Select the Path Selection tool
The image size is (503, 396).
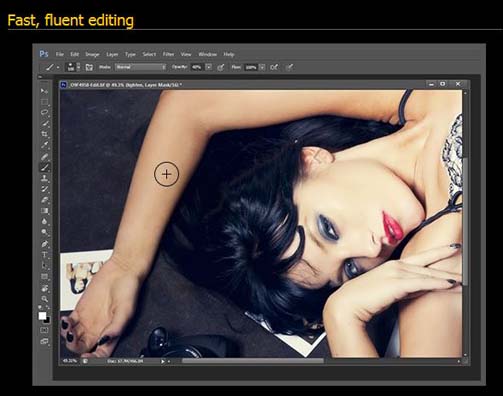pyautogui.click(x=44, y=266)
